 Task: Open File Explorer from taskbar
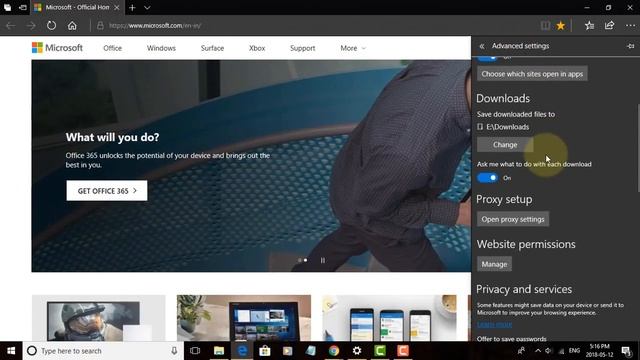(x=219, y=351)
